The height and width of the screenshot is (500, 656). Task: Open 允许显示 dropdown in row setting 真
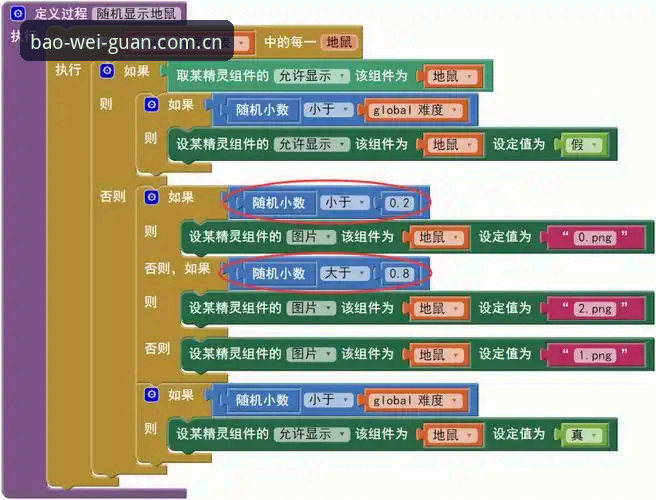click(x=312, y=434)
